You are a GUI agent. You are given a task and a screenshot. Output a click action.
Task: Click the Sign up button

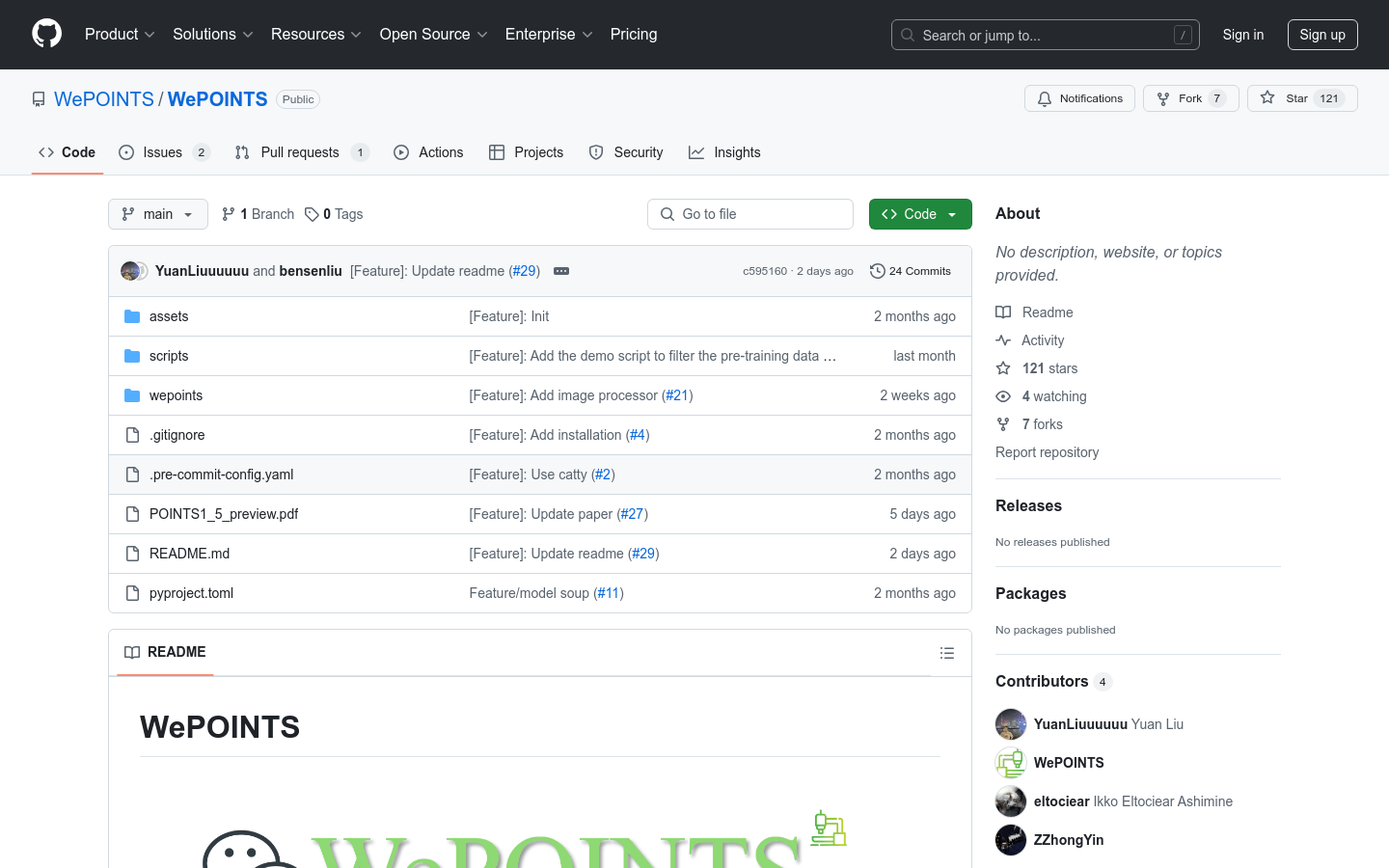(1322, 35)
